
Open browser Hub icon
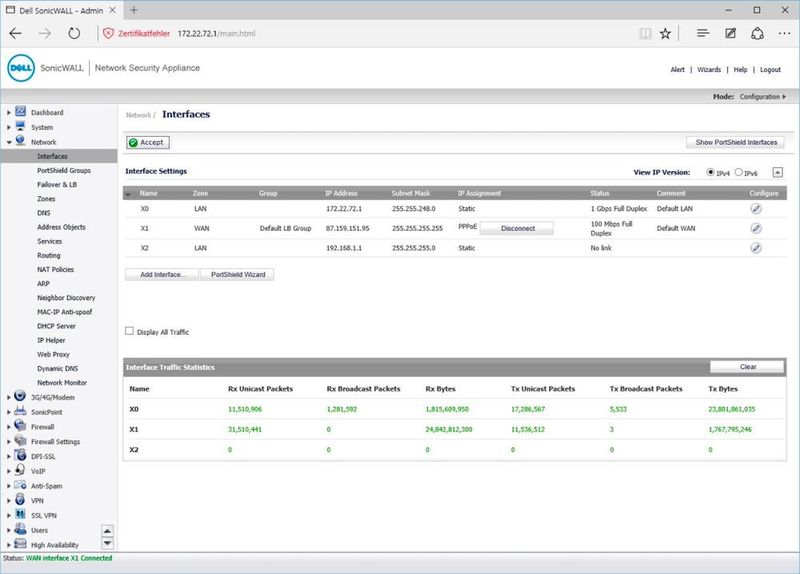(x=703, y=33)
